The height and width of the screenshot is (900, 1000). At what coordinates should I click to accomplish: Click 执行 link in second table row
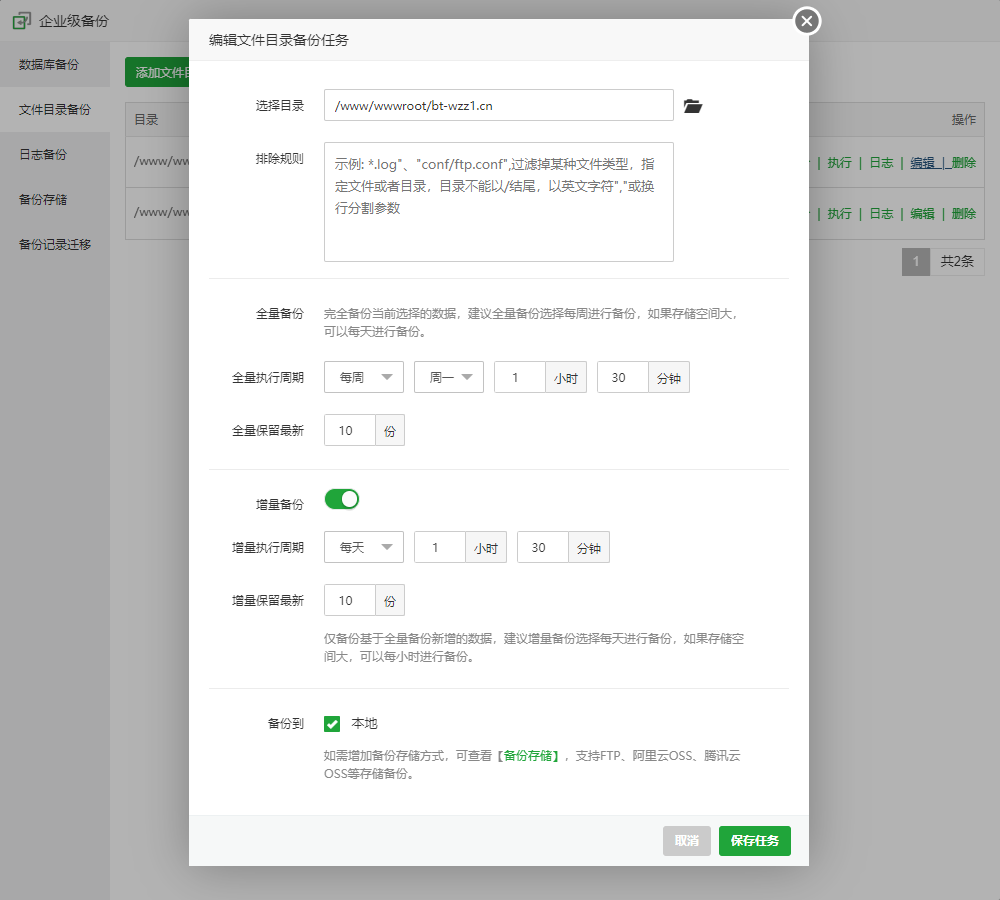(839, 214)
